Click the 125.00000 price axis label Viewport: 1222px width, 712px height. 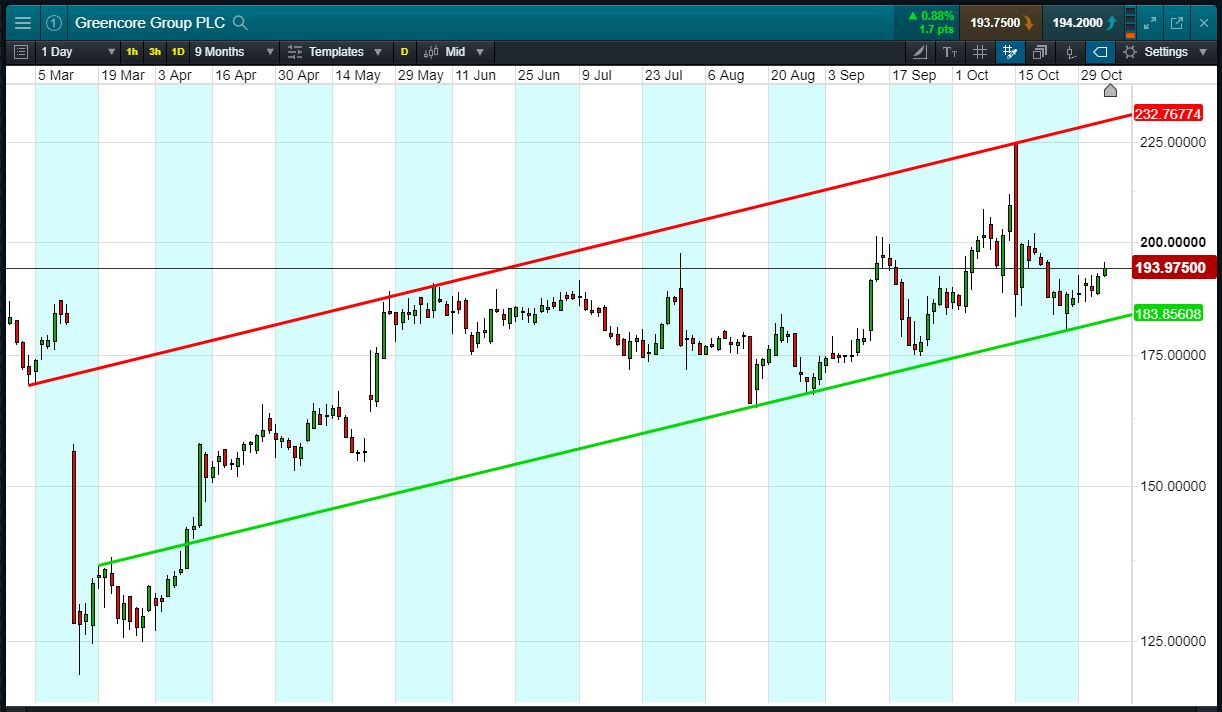[1172, 641]
